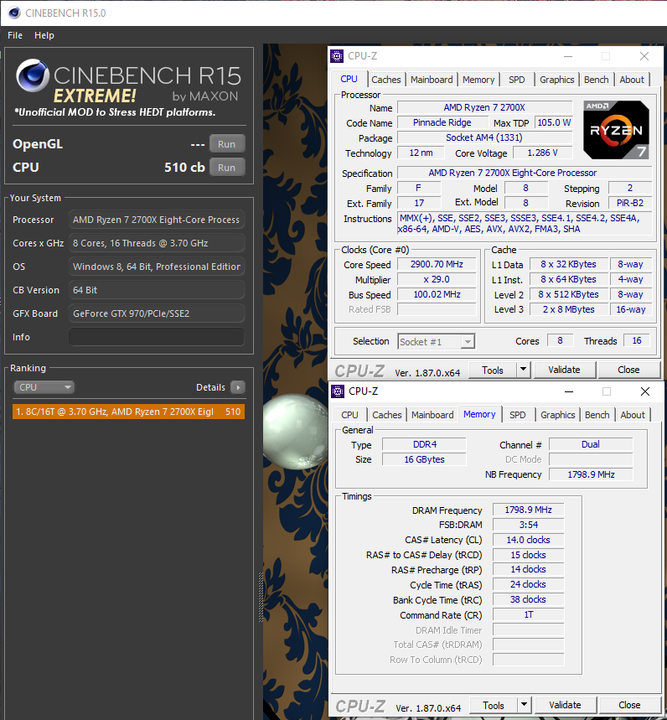Click Validate in upper CPU-Z window
This screenshot has width=667, height=720.
564,370
